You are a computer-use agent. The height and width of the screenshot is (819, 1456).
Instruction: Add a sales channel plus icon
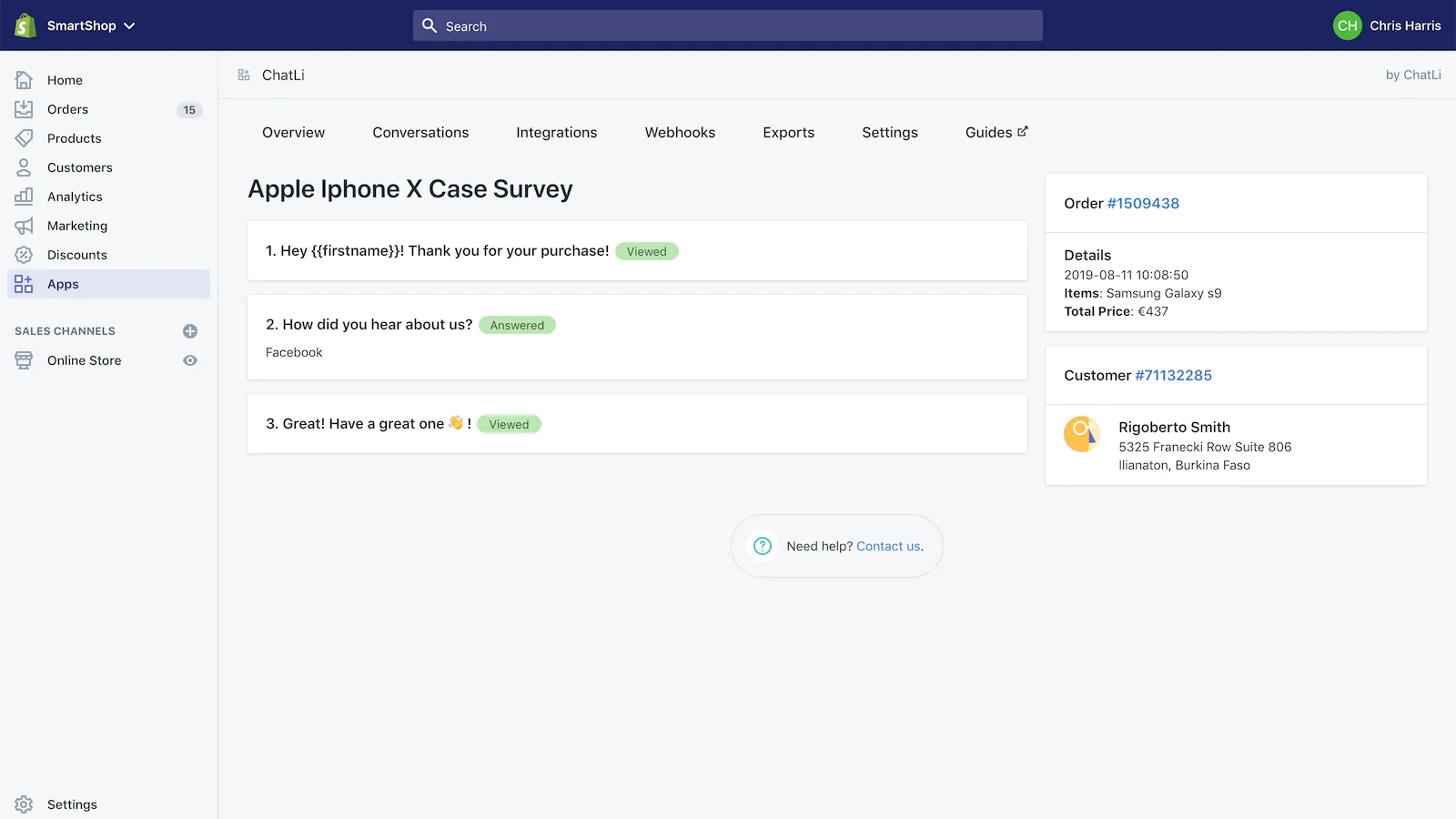[x=190, y=331]
